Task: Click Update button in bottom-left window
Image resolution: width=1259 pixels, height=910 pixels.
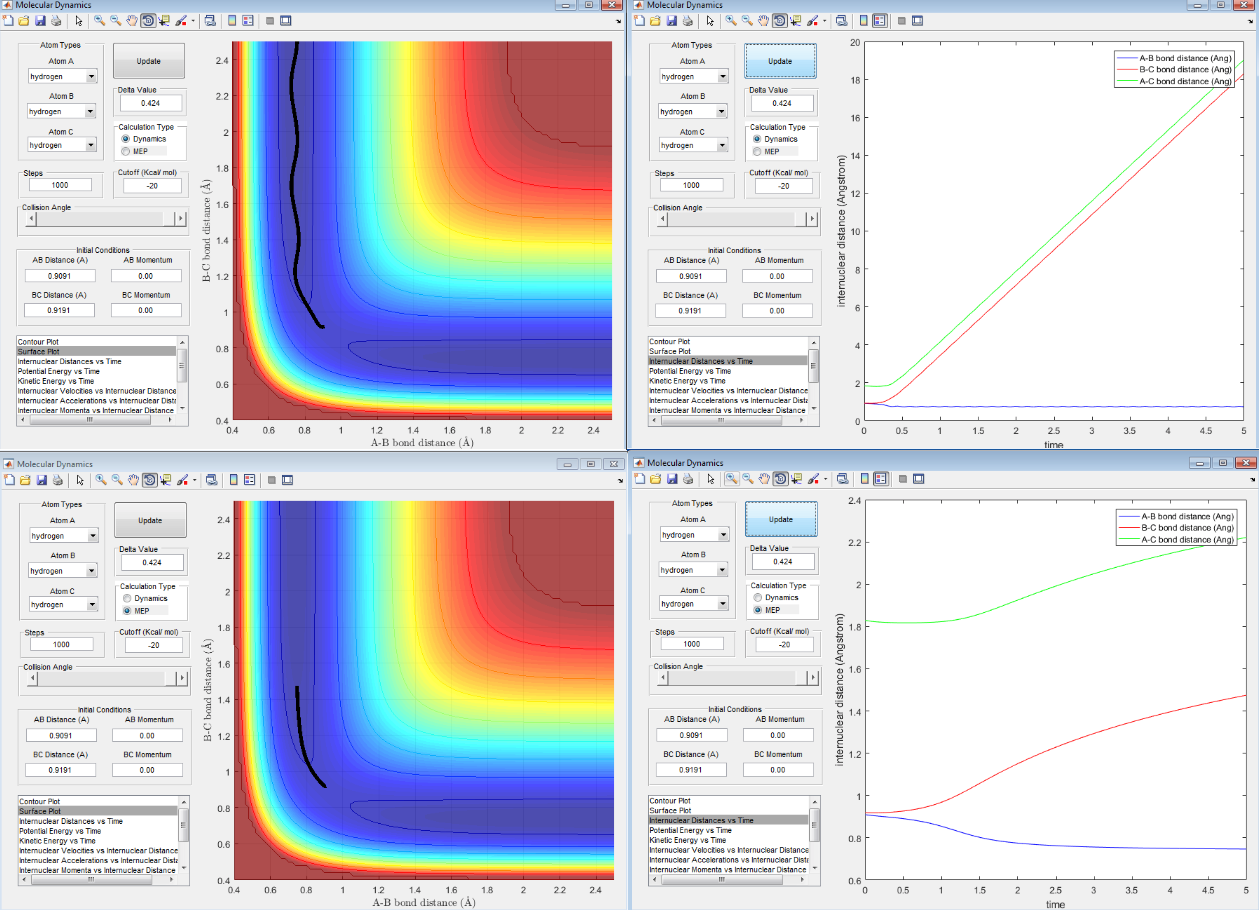Action: [150, 520]
